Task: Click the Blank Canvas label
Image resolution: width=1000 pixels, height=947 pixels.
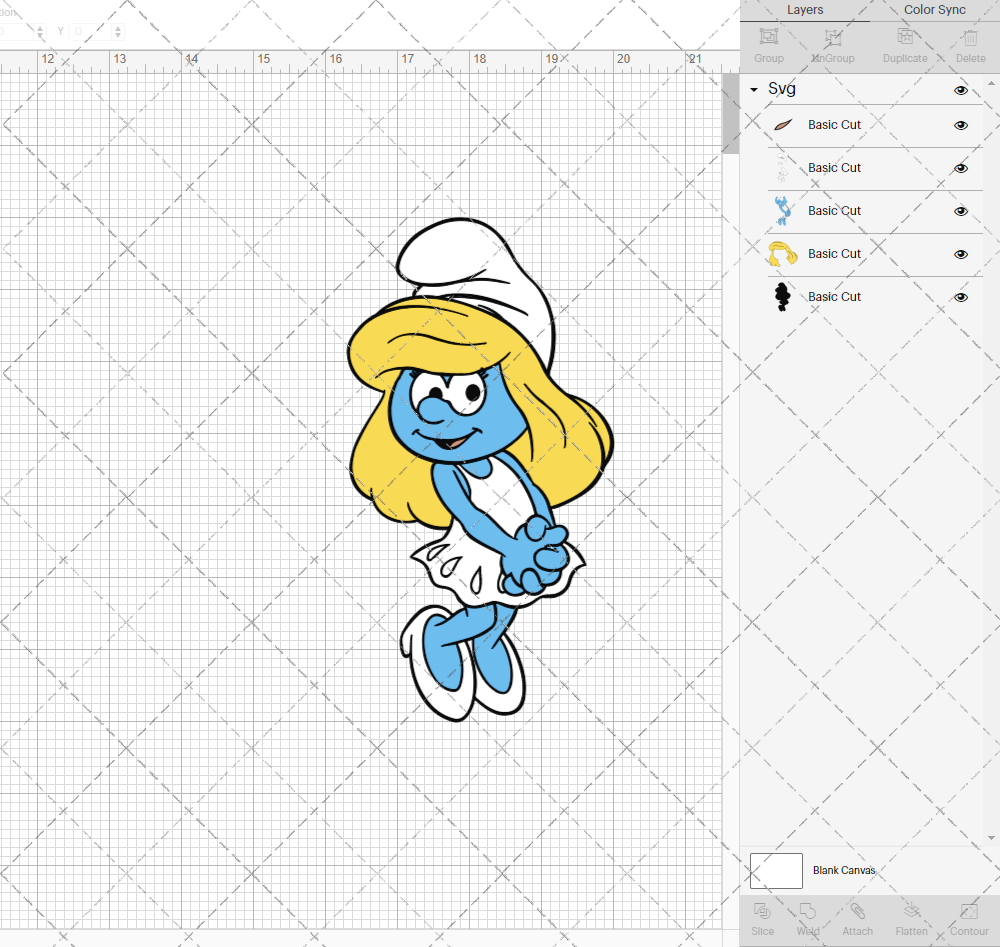Action: tap(844, 870)
